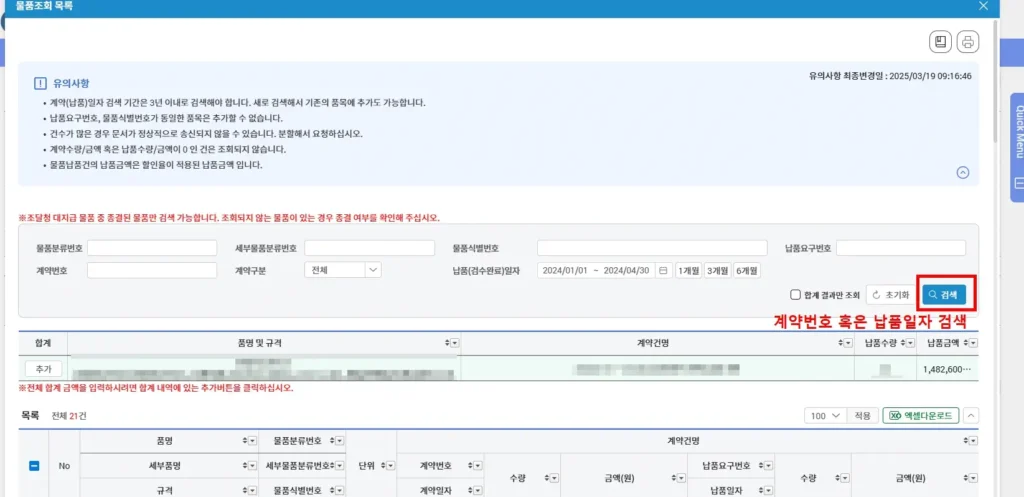Click 적용 to apply the page size
This screenshot has height=497, width=1024.
[x=861, y=415]
